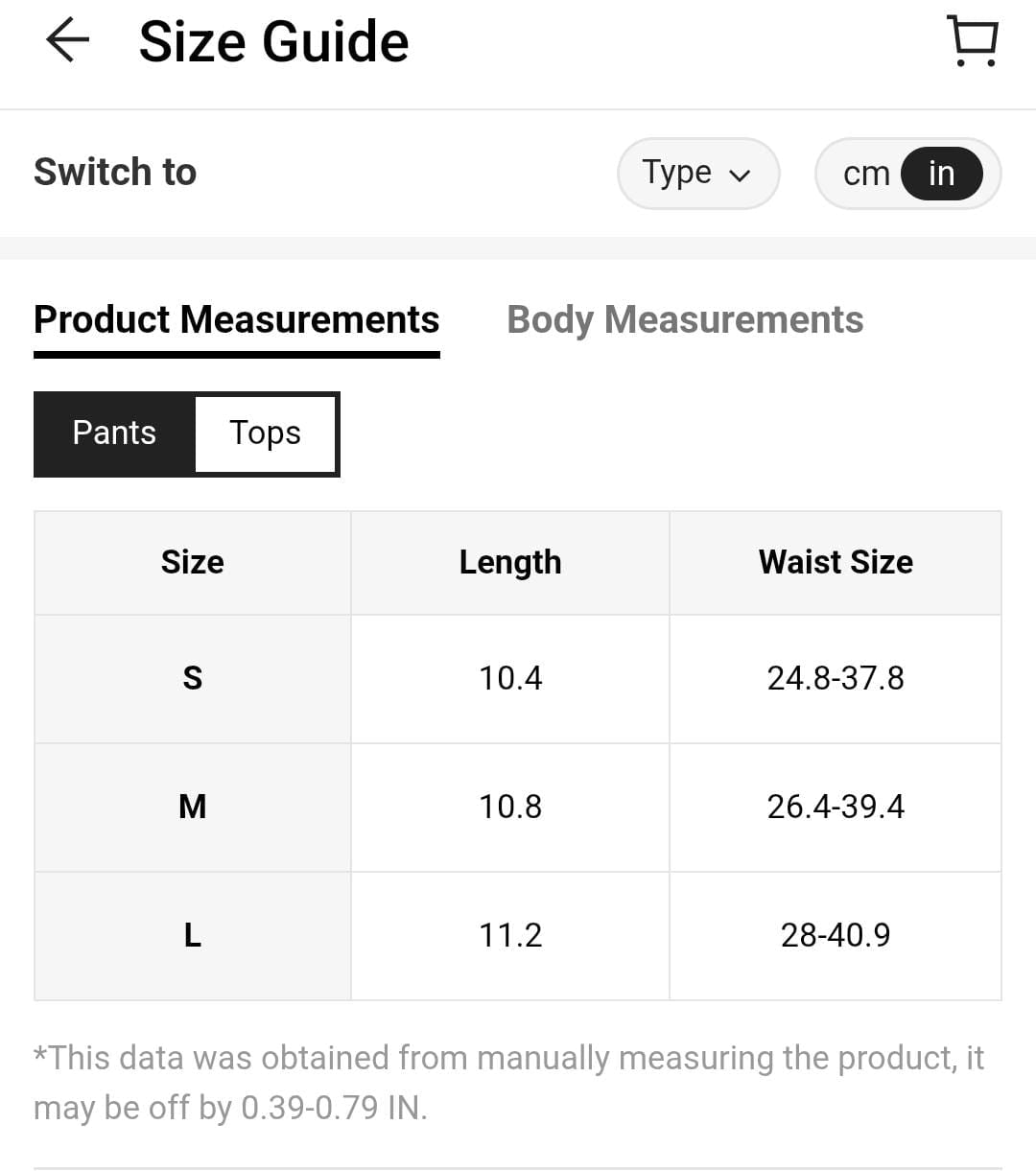Click the Length column header
Screen dimensions: 1036x1171
510,562
